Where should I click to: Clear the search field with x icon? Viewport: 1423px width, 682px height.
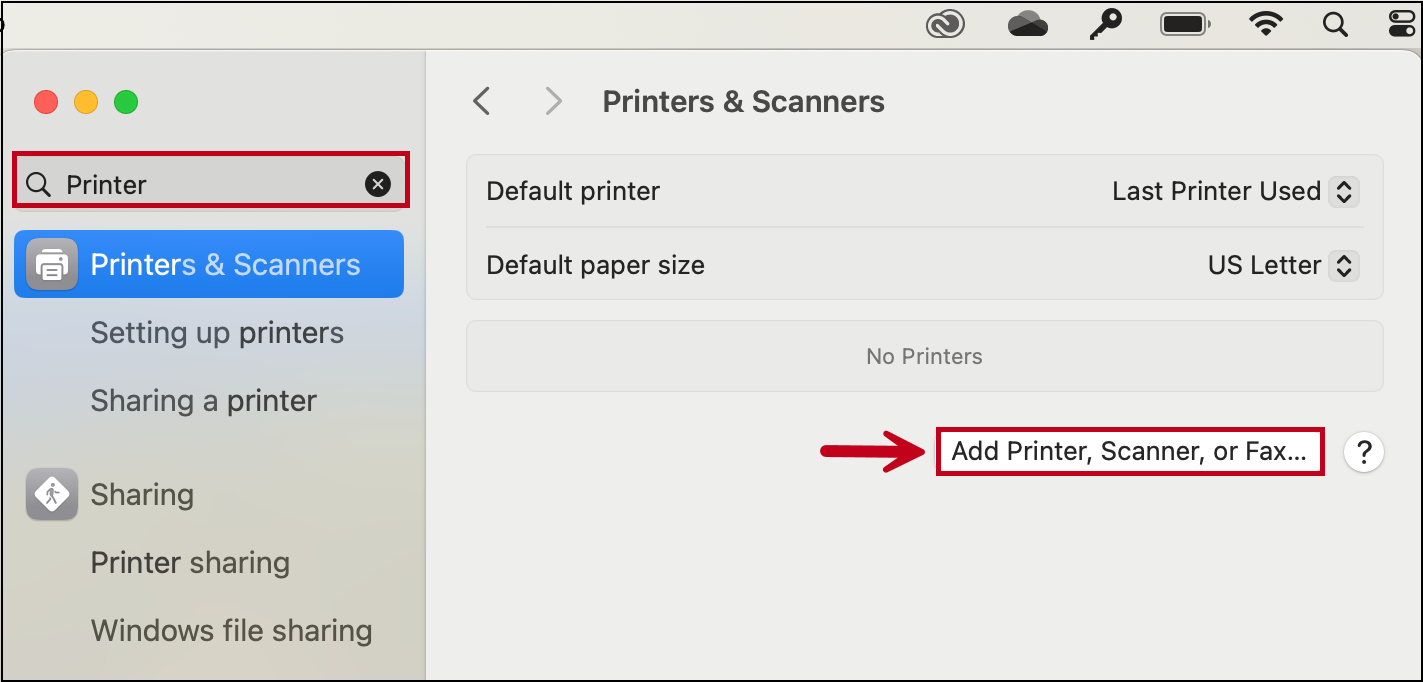[x=378, y=184]
